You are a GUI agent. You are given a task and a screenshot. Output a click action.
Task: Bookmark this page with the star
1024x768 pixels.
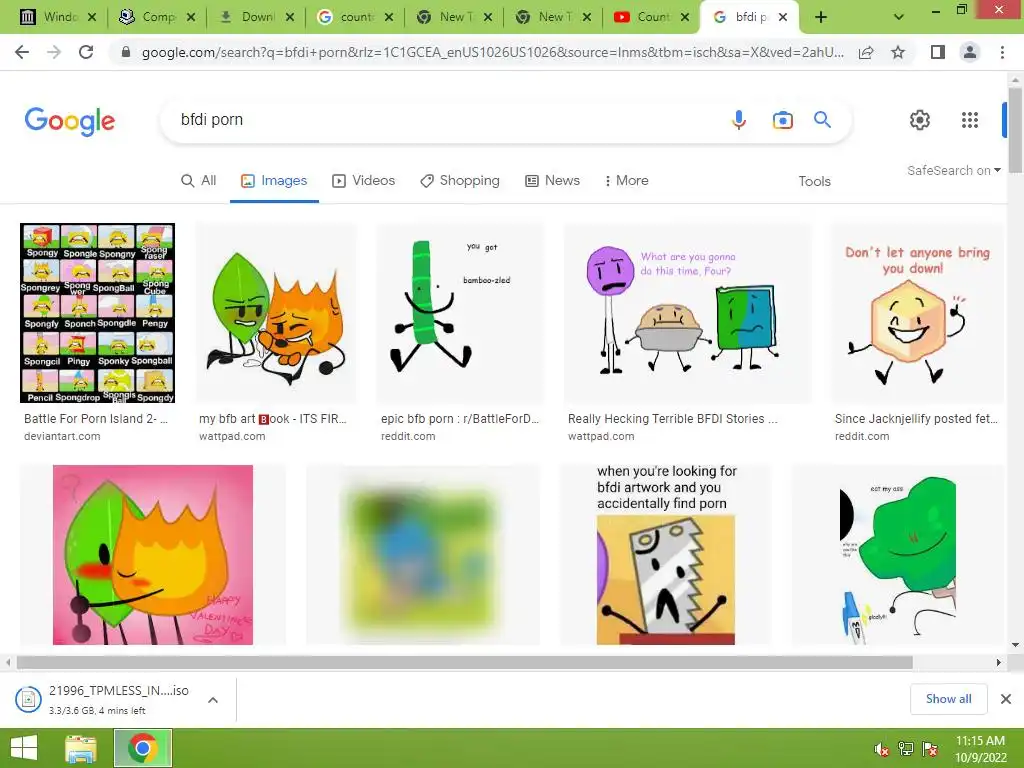coord(898,52)
